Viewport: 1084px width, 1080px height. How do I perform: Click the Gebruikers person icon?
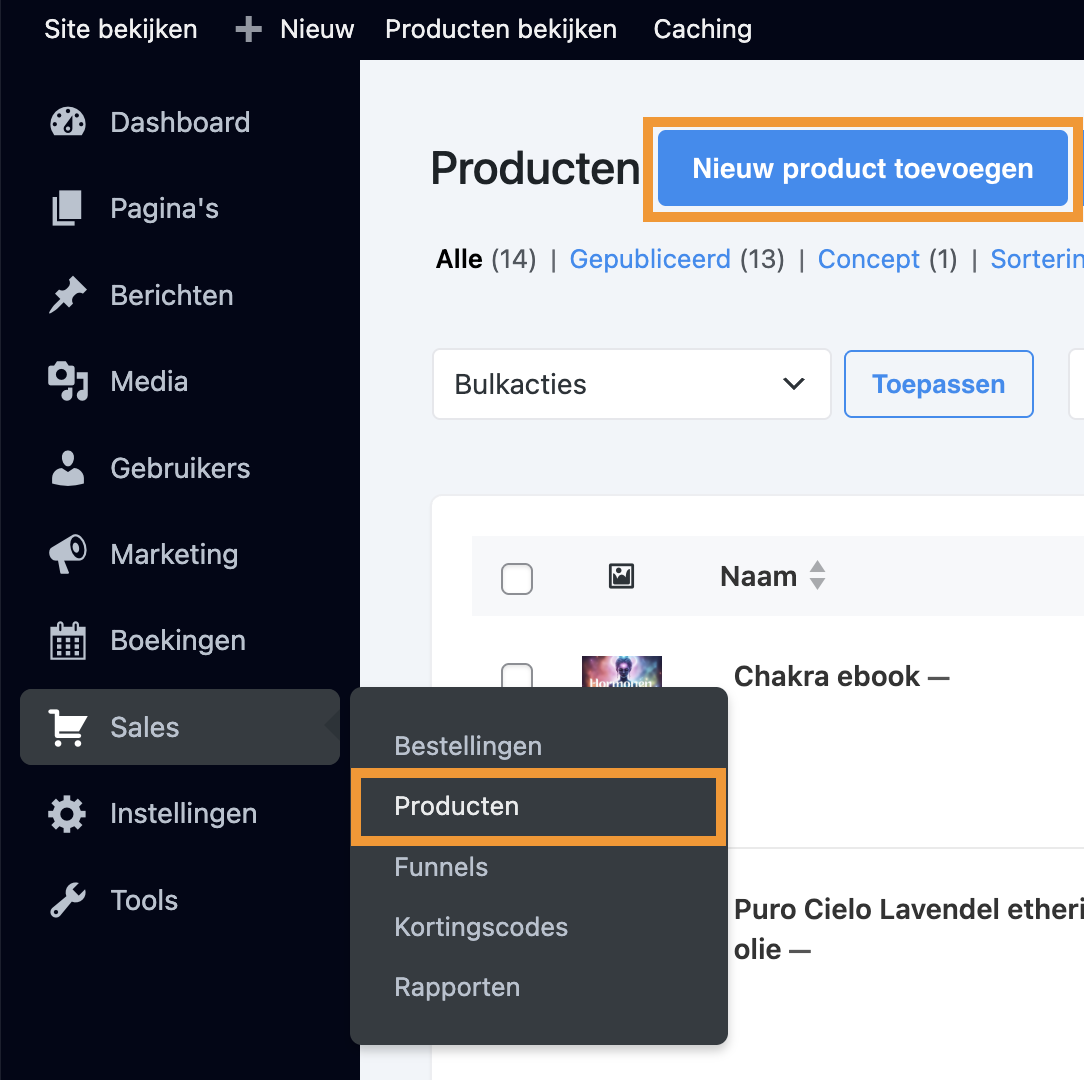(68, 468)
